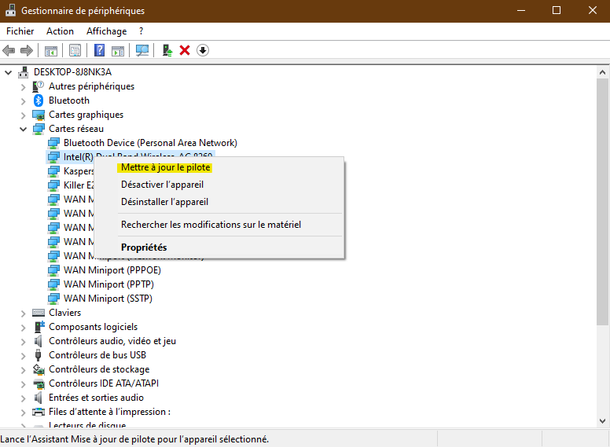Click the Autres périphériques unknown device icon

[x=38, y=86]
